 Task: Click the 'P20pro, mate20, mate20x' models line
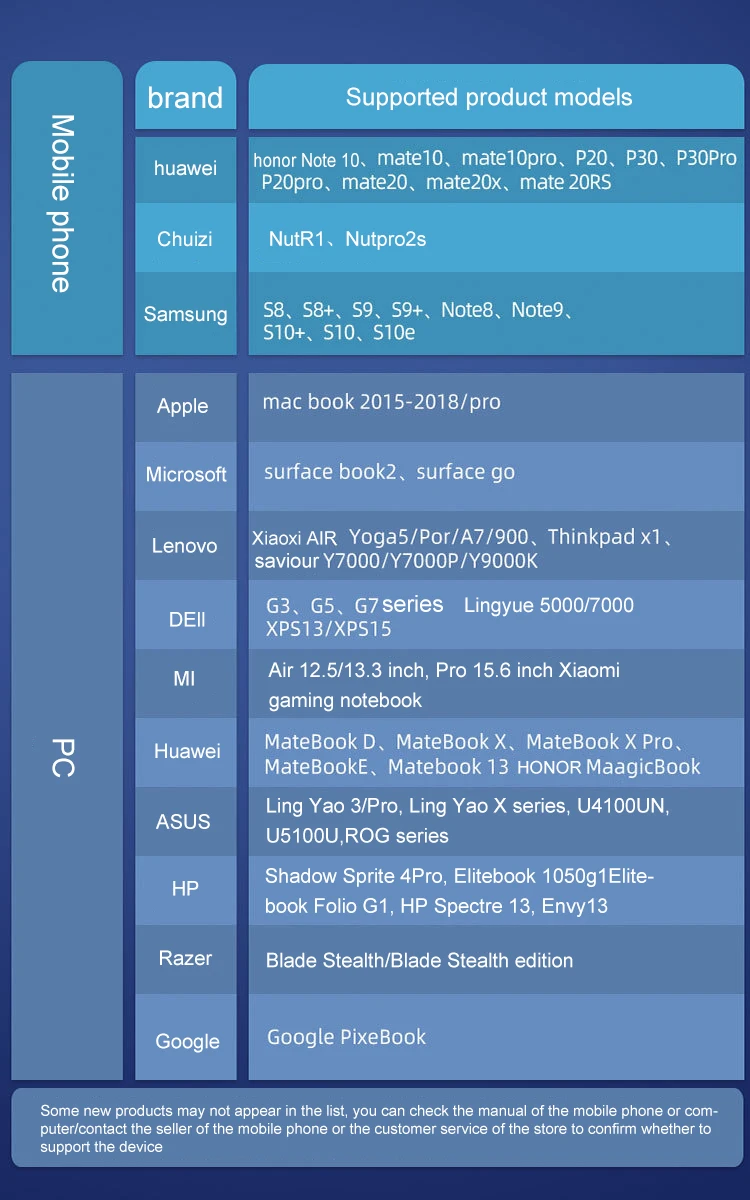tap(436, 182)
